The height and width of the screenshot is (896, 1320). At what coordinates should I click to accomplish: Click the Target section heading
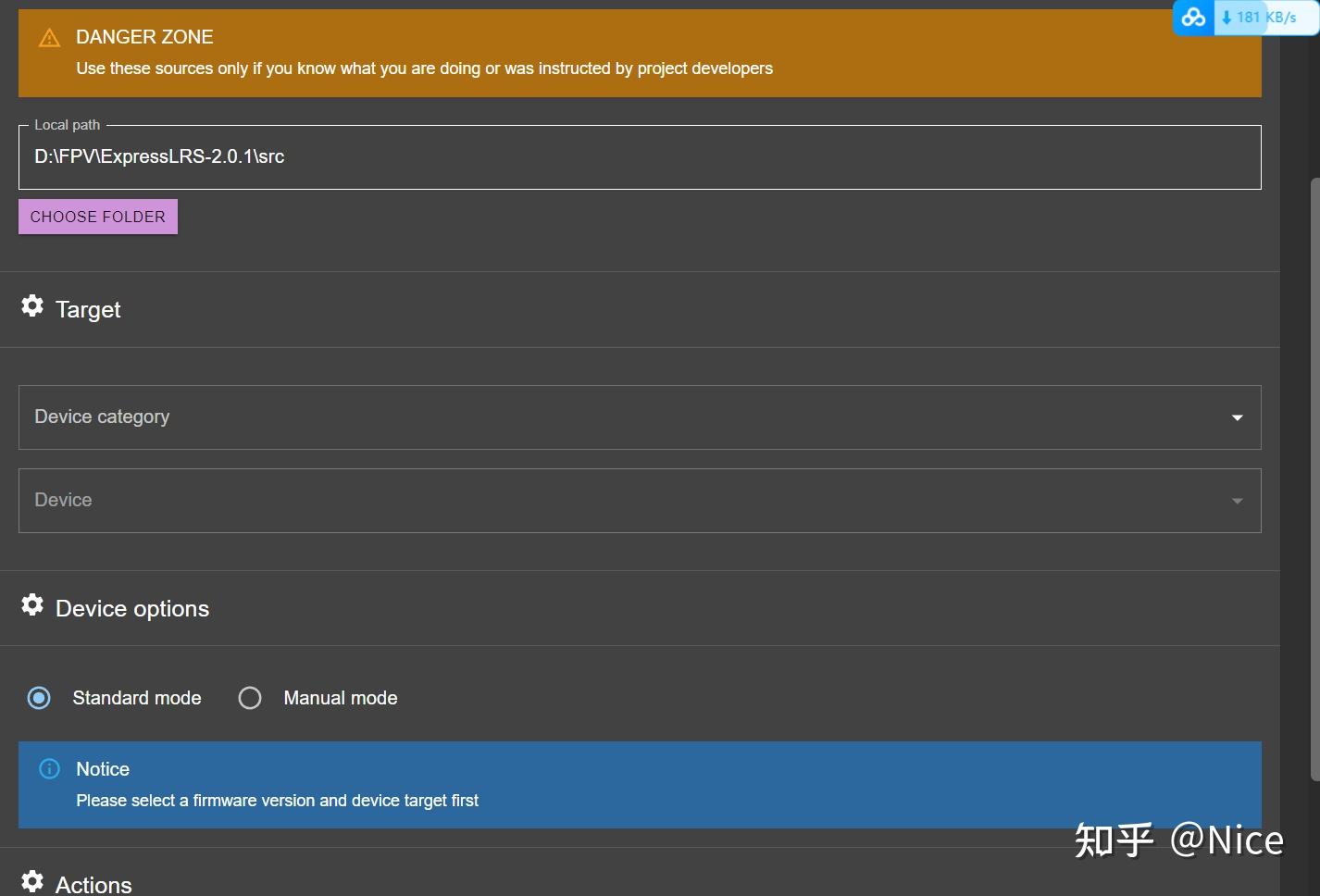[88, 310]
